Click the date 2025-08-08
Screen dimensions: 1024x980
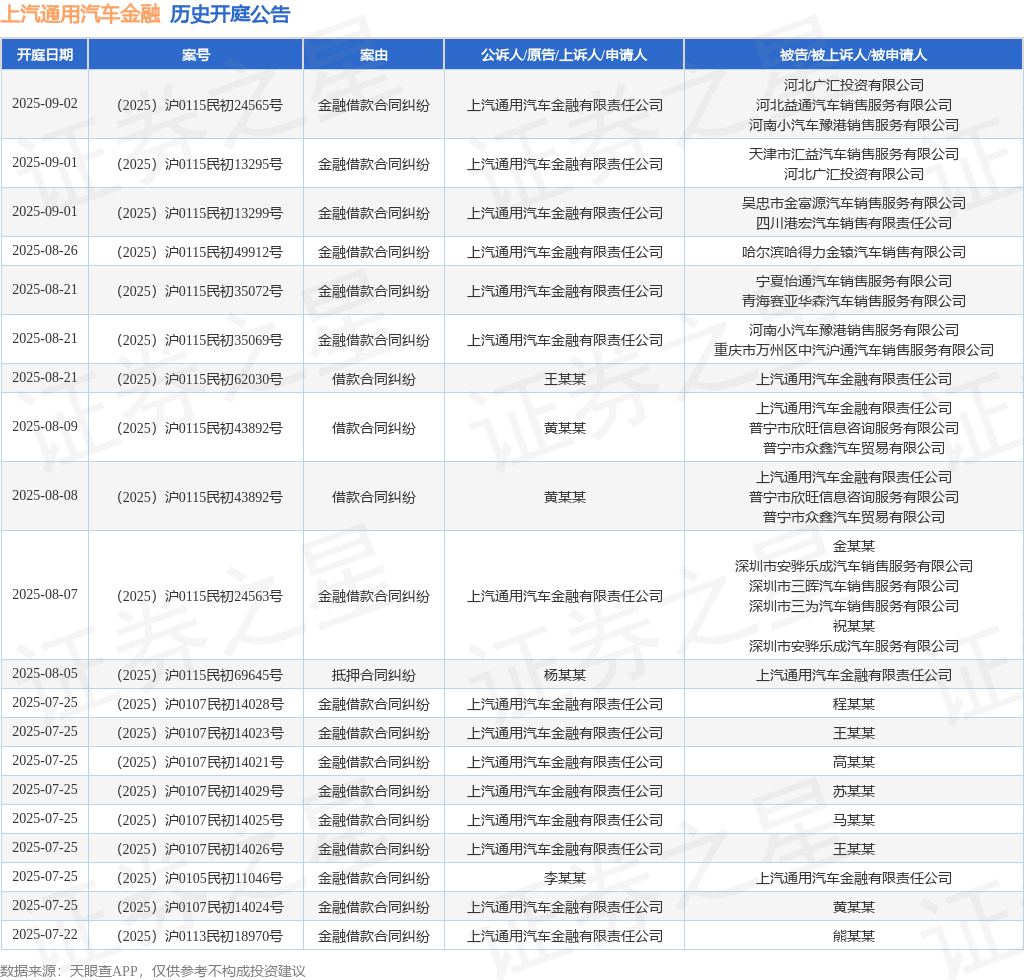[44, 496]
